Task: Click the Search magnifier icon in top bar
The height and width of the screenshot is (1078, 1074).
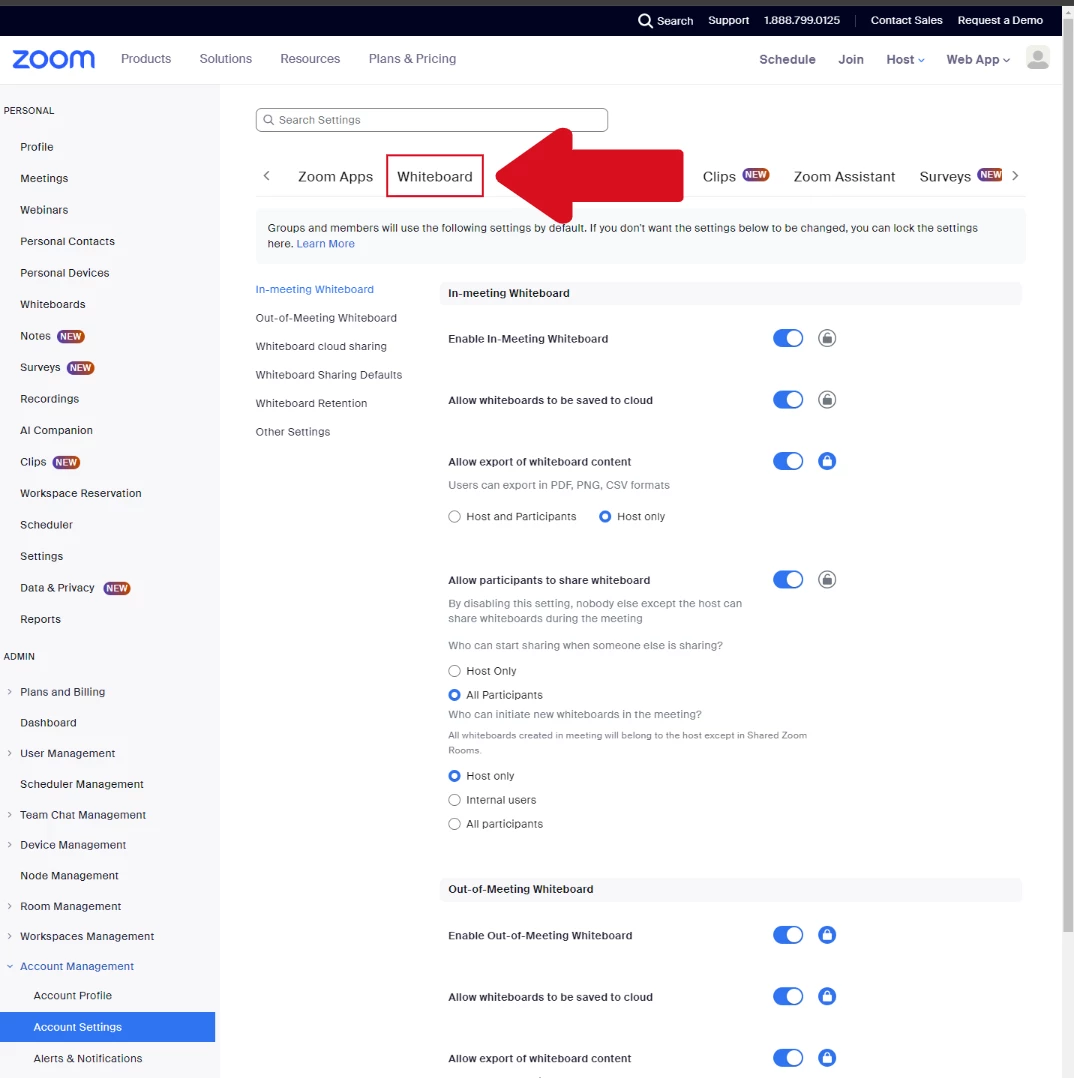Action: [645, 21]
